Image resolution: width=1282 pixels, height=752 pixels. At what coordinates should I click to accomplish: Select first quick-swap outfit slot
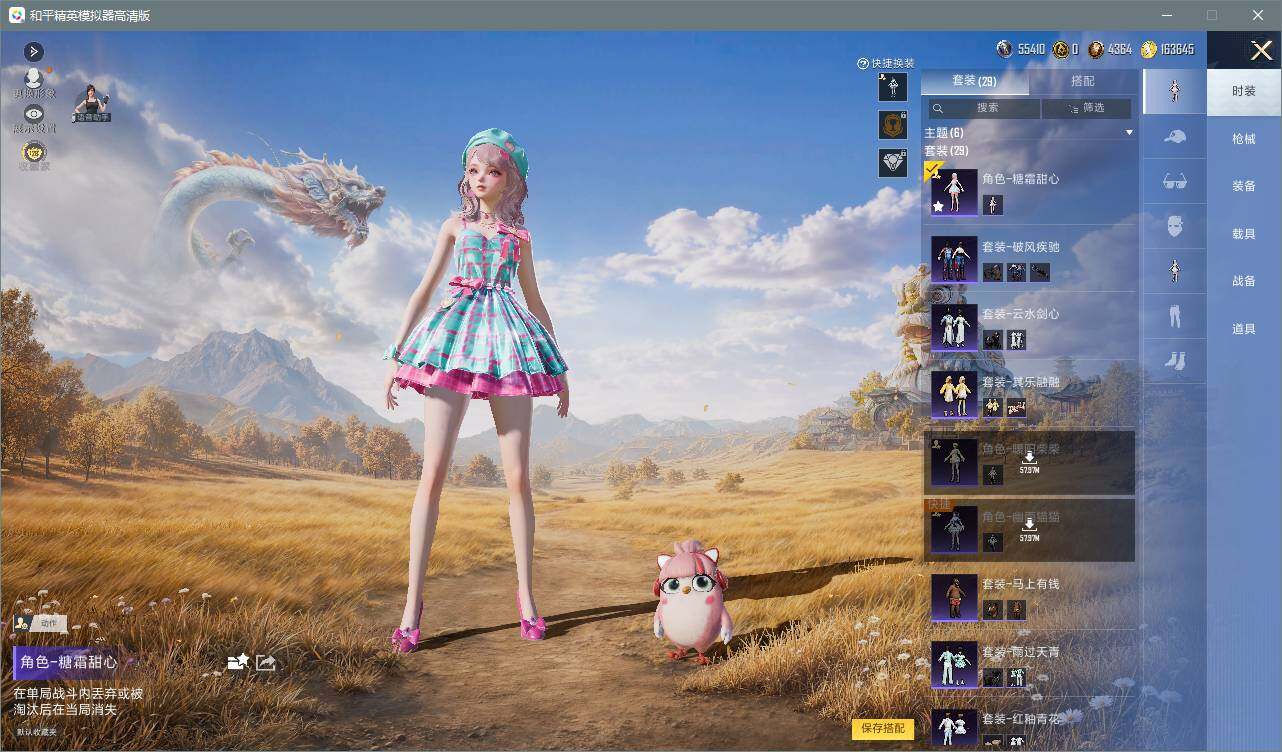click(x=892, y=87)
